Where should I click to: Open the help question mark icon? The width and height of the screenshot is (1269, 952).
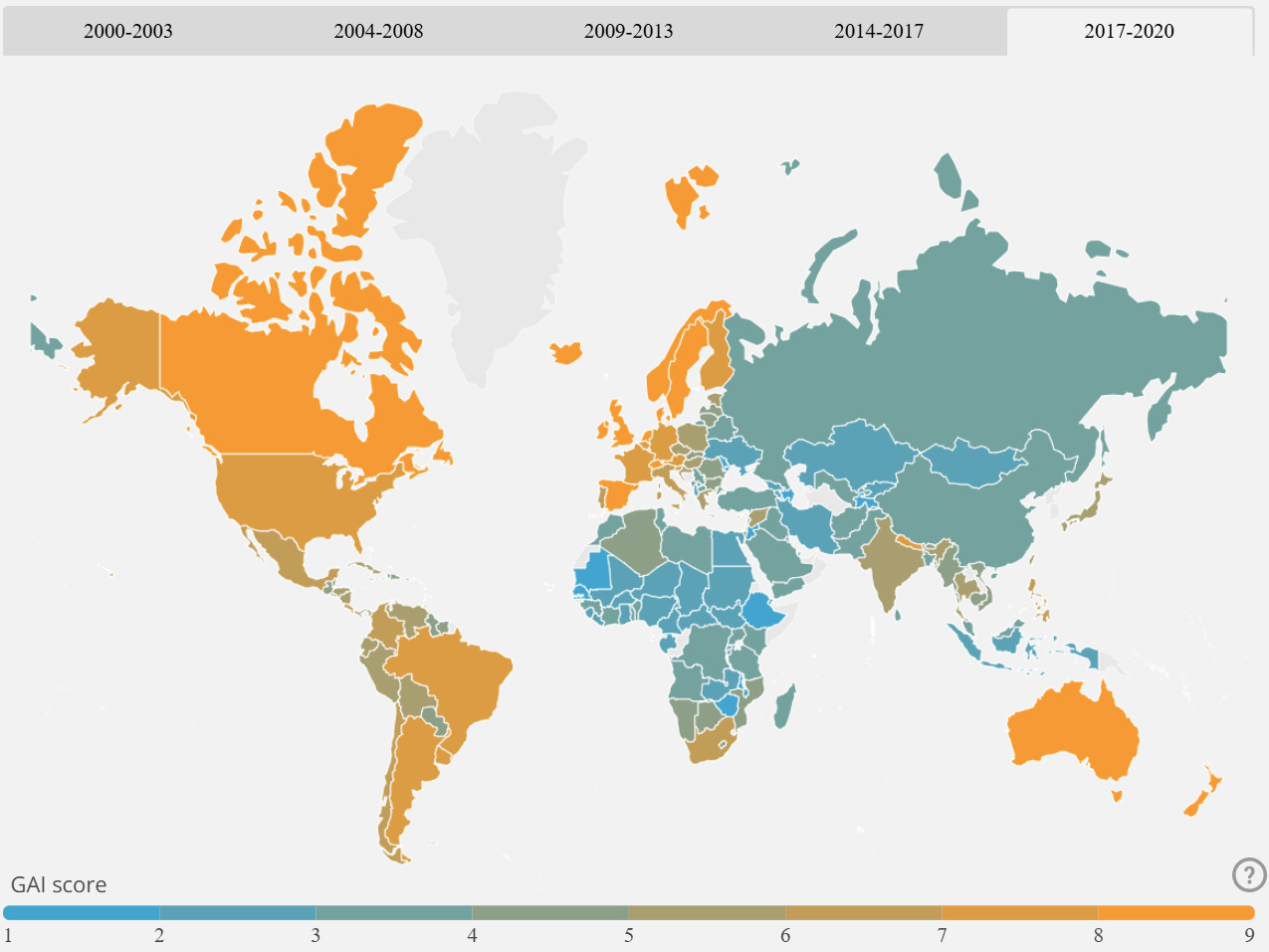(x=1248, y=875)
